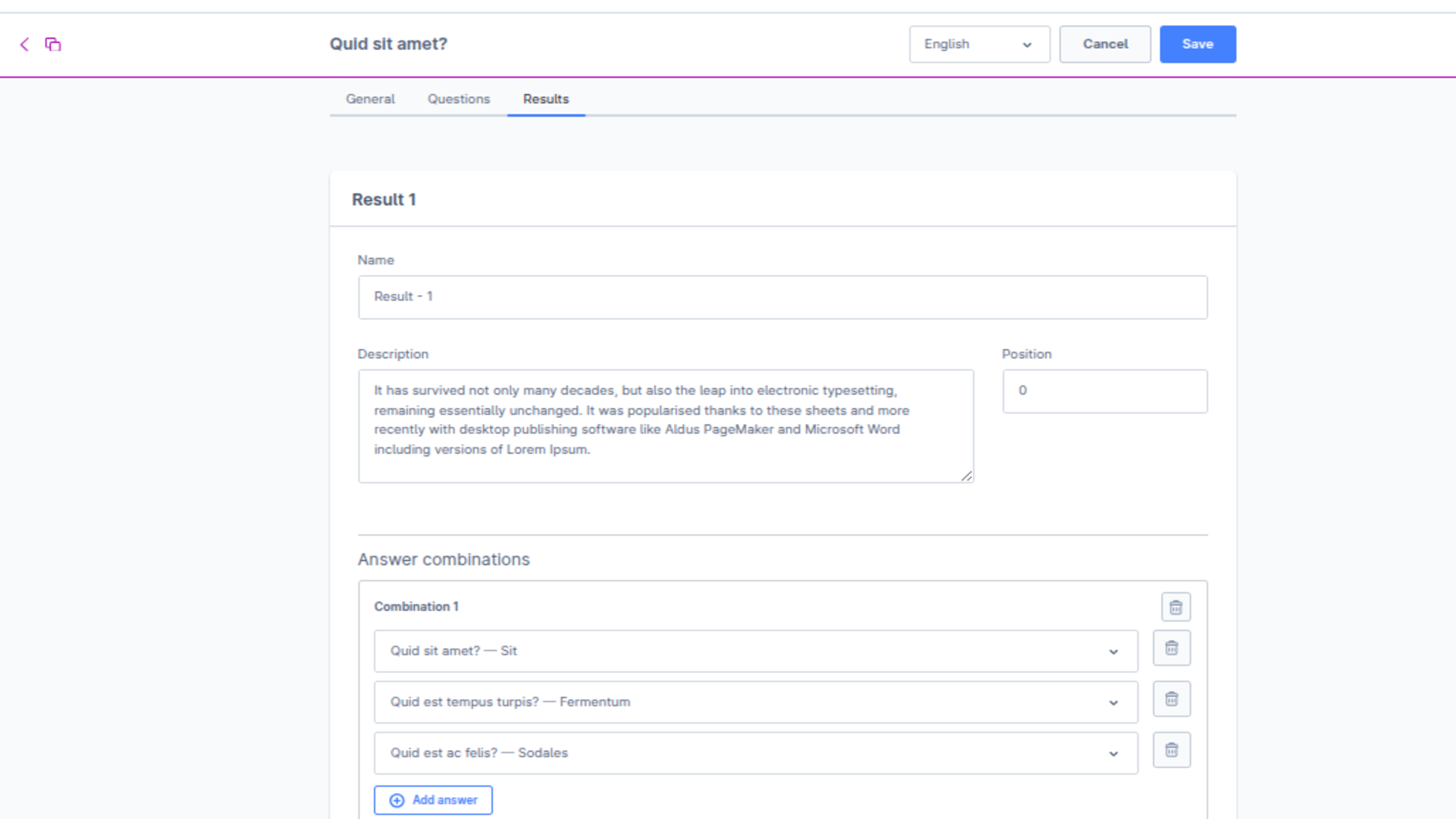
Task: Switch to the General tab
Action: (370, 99)
